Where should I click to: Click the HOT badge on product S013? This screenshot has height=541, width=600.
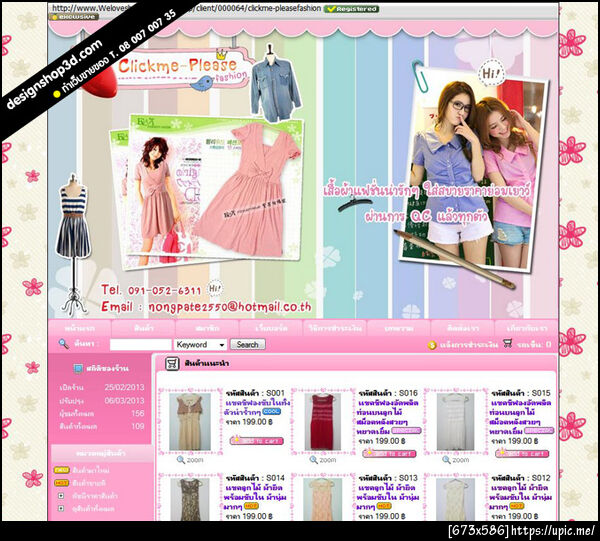click(384, 506)
